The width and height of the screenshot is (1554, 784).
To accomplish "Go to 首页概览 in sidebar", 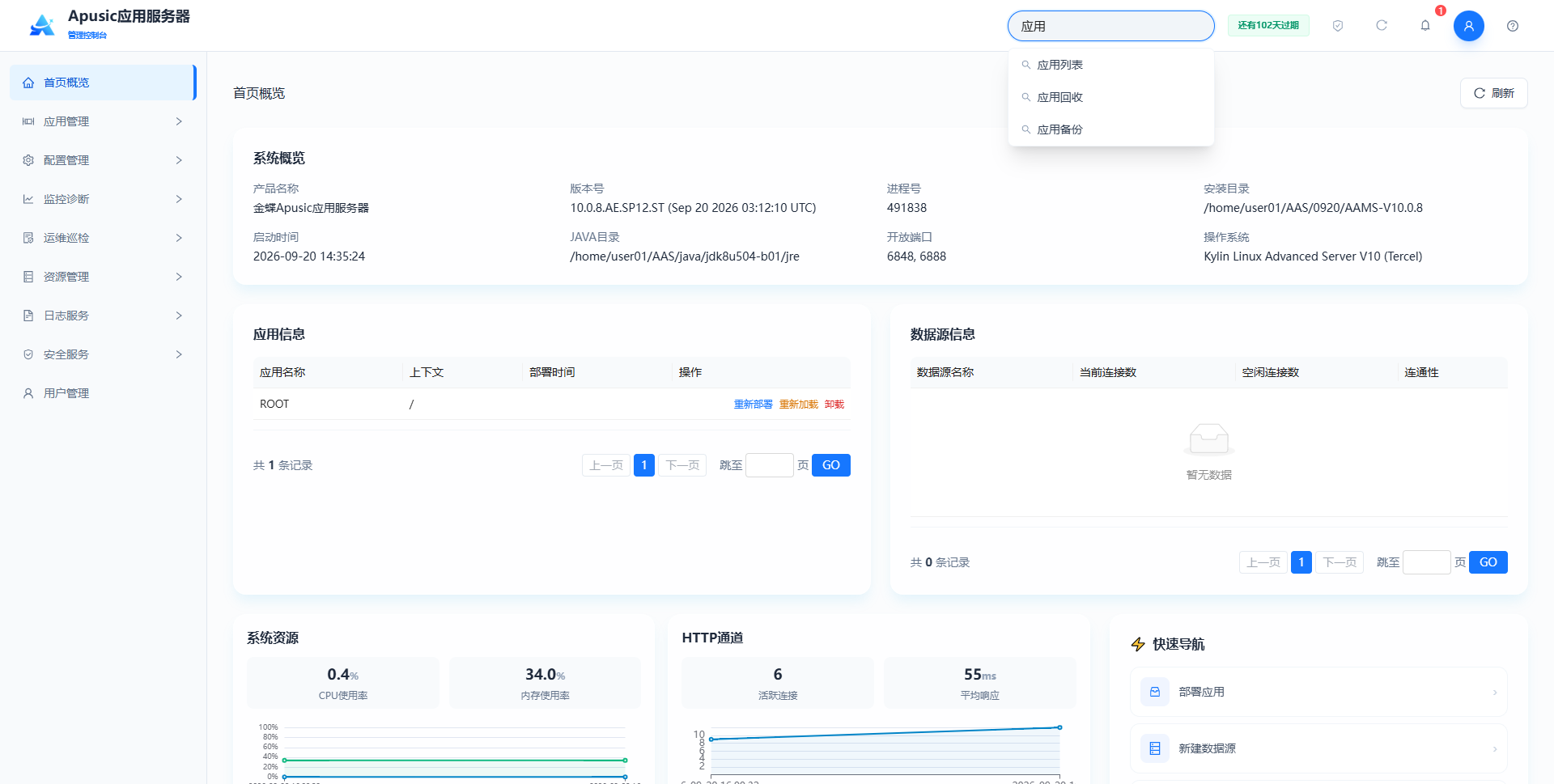I will 103,83.
